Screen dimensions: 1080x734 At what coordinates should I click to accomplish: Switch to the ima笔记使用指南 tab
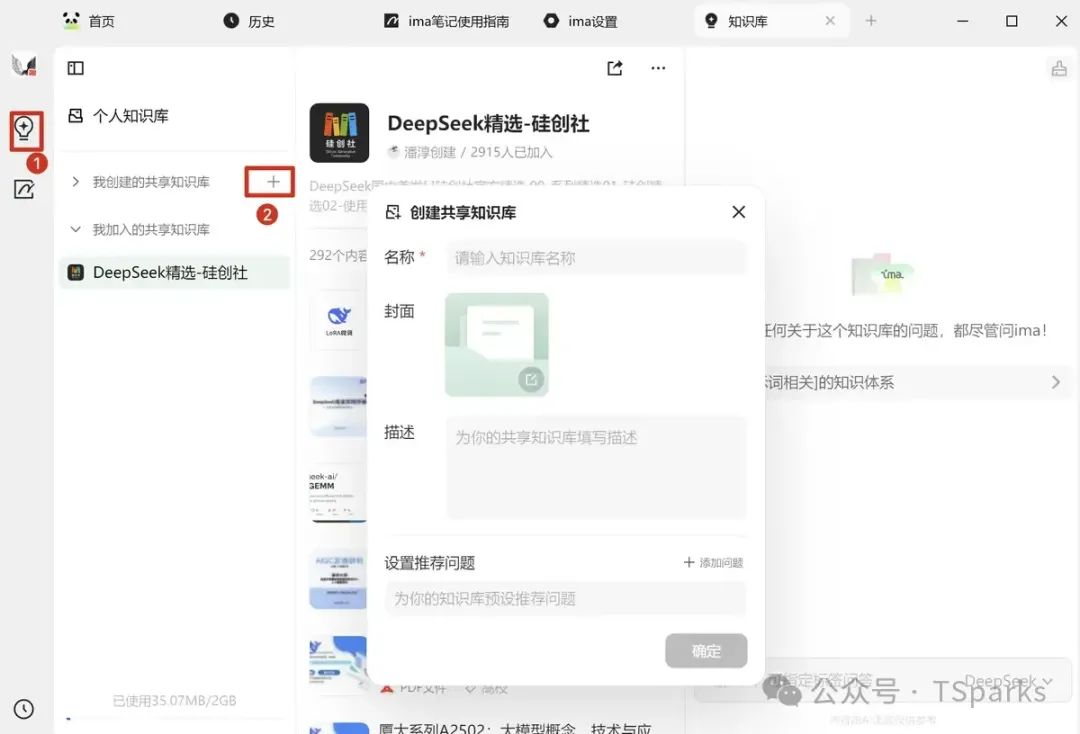(446, 21)
